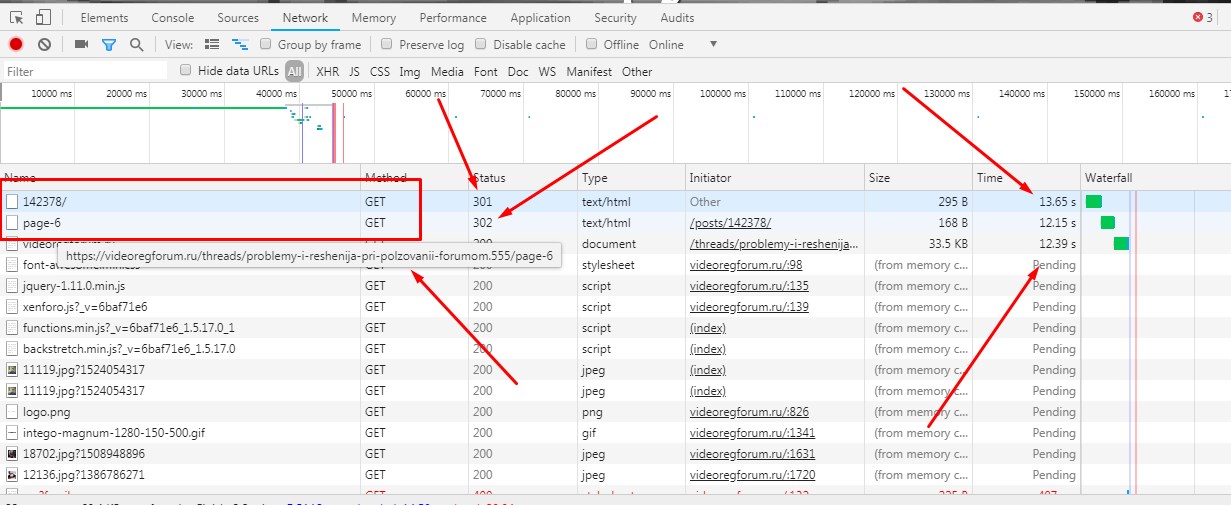This screenshot has height=505, width=1231.
Task: Check the Disable cache option
Action: coord(481,45)
